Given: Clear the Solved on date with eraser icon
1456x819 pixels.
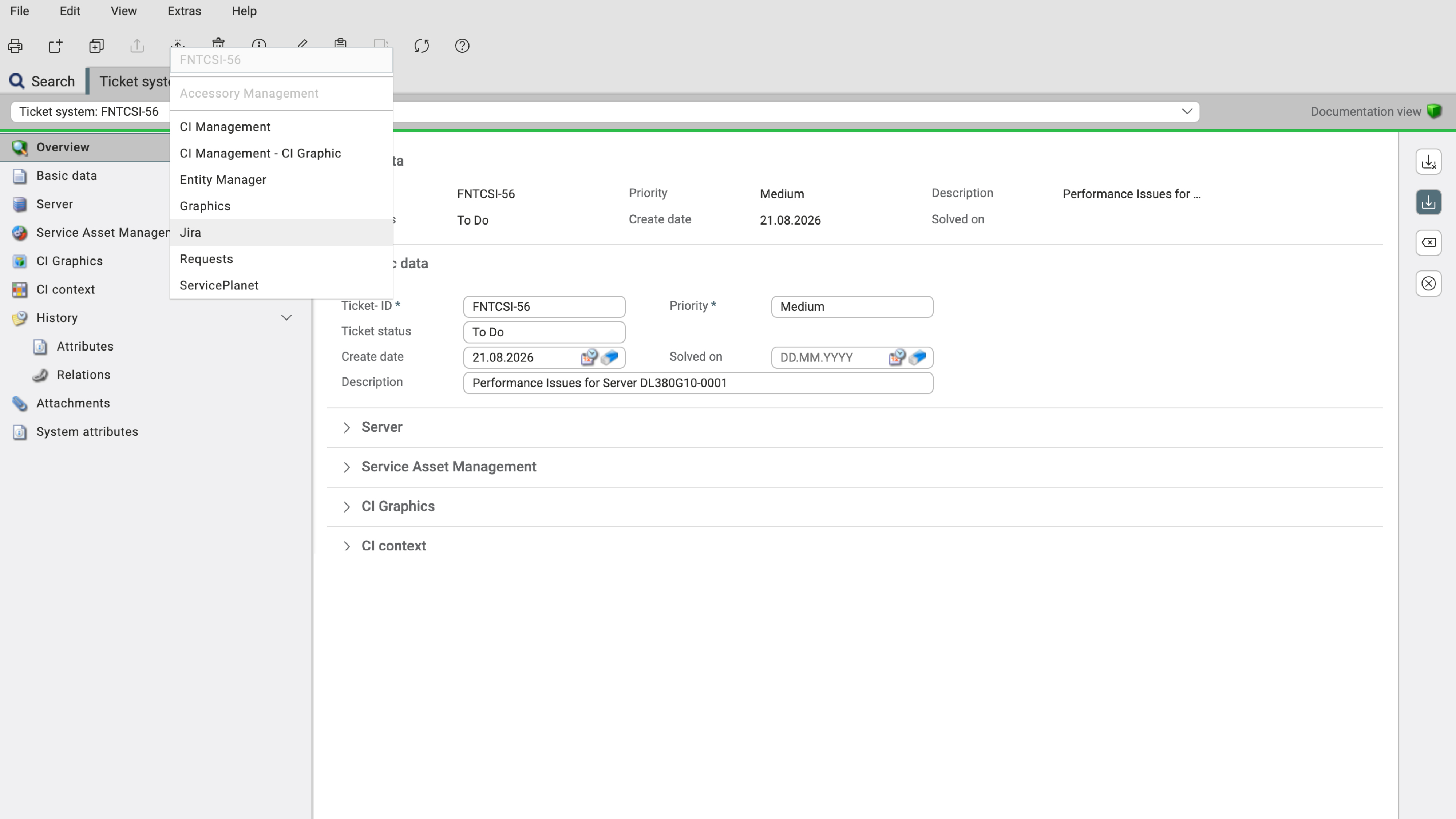Looking at the screenshot, I should click(x=917, y=357).
